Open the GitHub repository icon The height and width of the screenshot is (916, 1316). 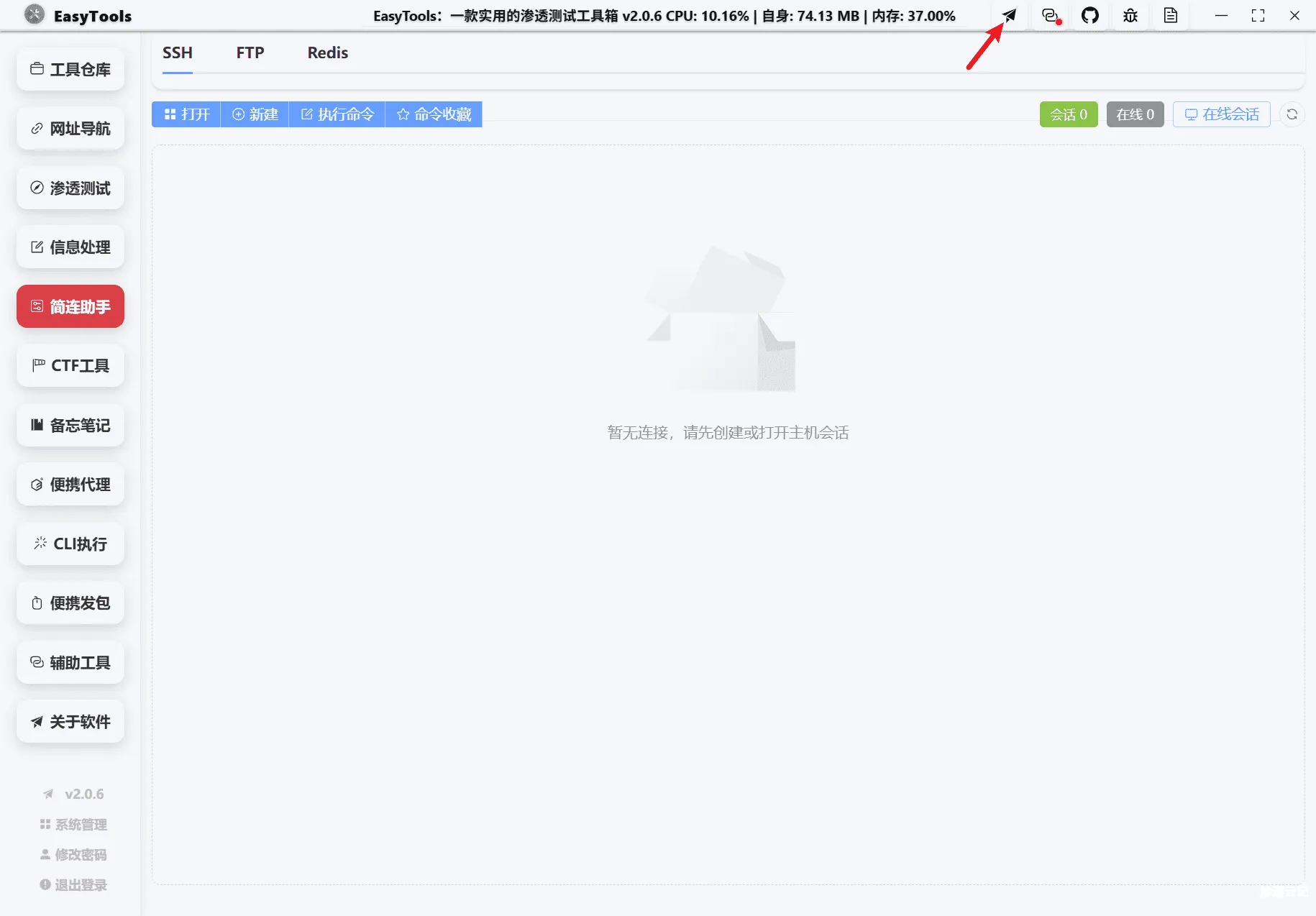(1090, 15)
